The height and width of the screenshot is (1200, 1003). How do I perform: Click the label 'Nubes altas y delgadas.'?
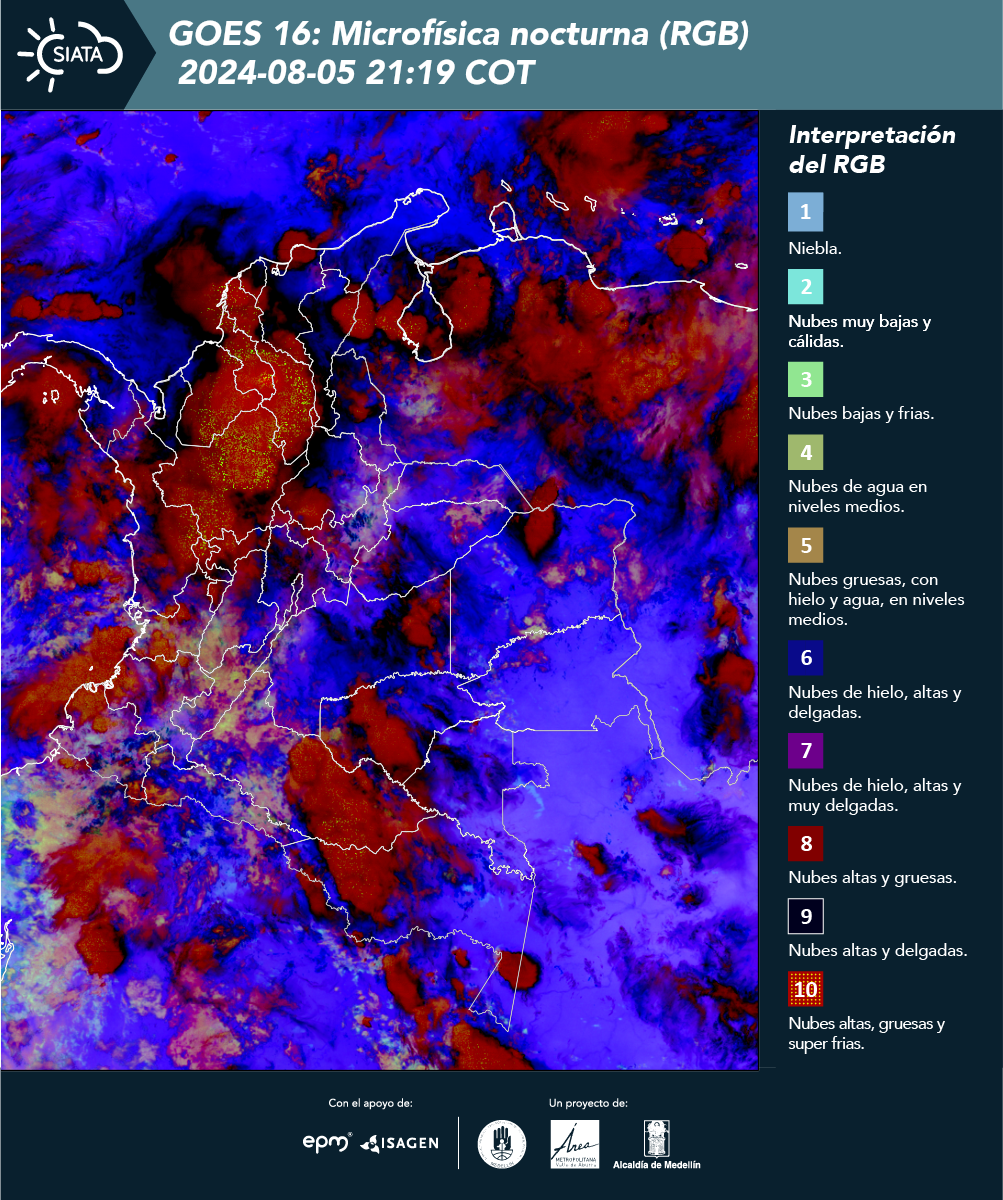[877, 951]
